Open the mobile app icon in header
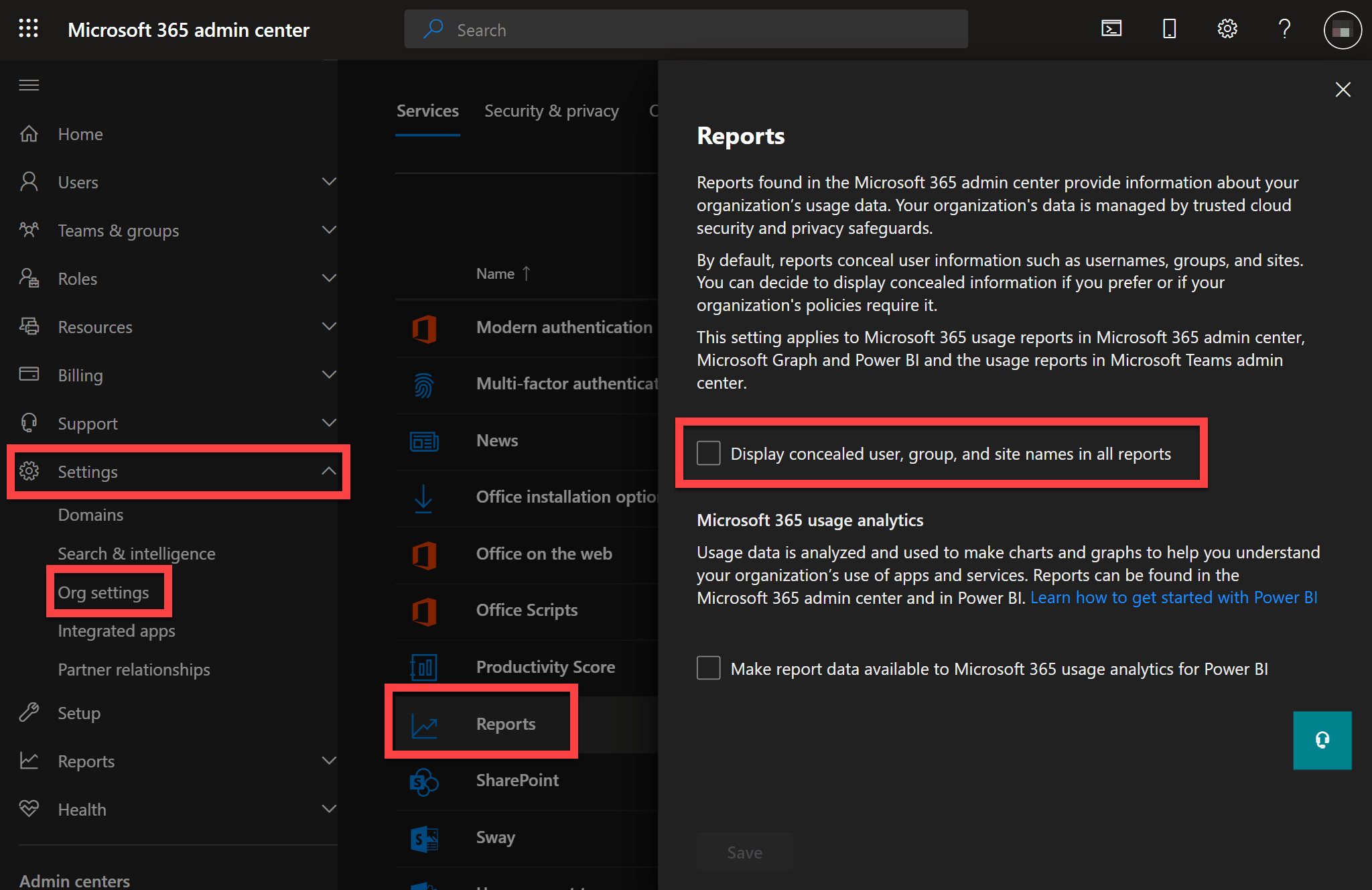The width and height of the screenshot is (1372, 890). pyautogui.click(x=1169, y=29)
